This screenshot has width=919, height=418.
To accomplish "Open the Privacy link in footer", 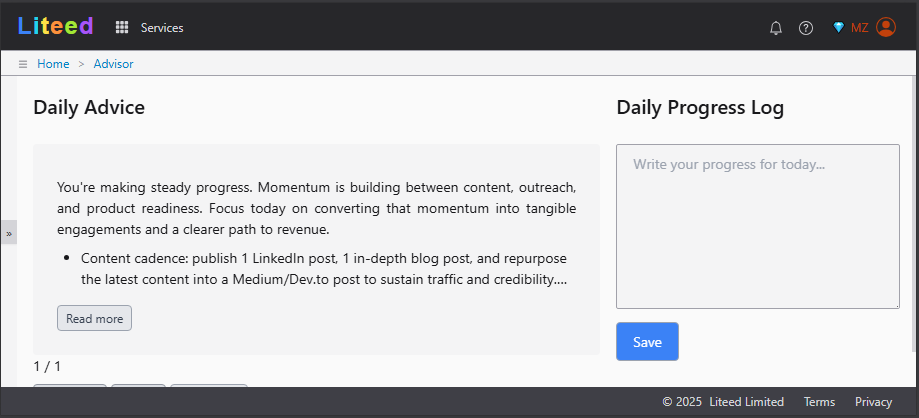I will point(873,402).
